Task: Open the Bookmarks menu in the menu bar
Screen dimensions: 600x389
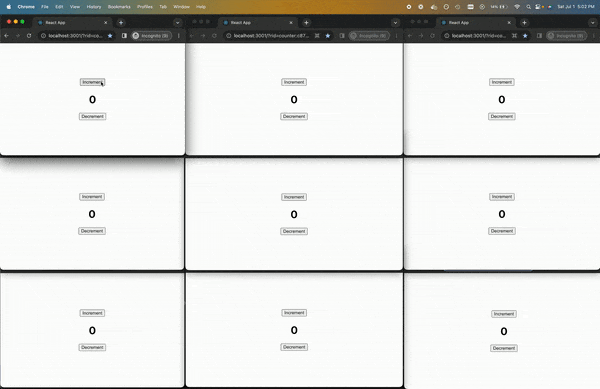Action: coord(119,7)
